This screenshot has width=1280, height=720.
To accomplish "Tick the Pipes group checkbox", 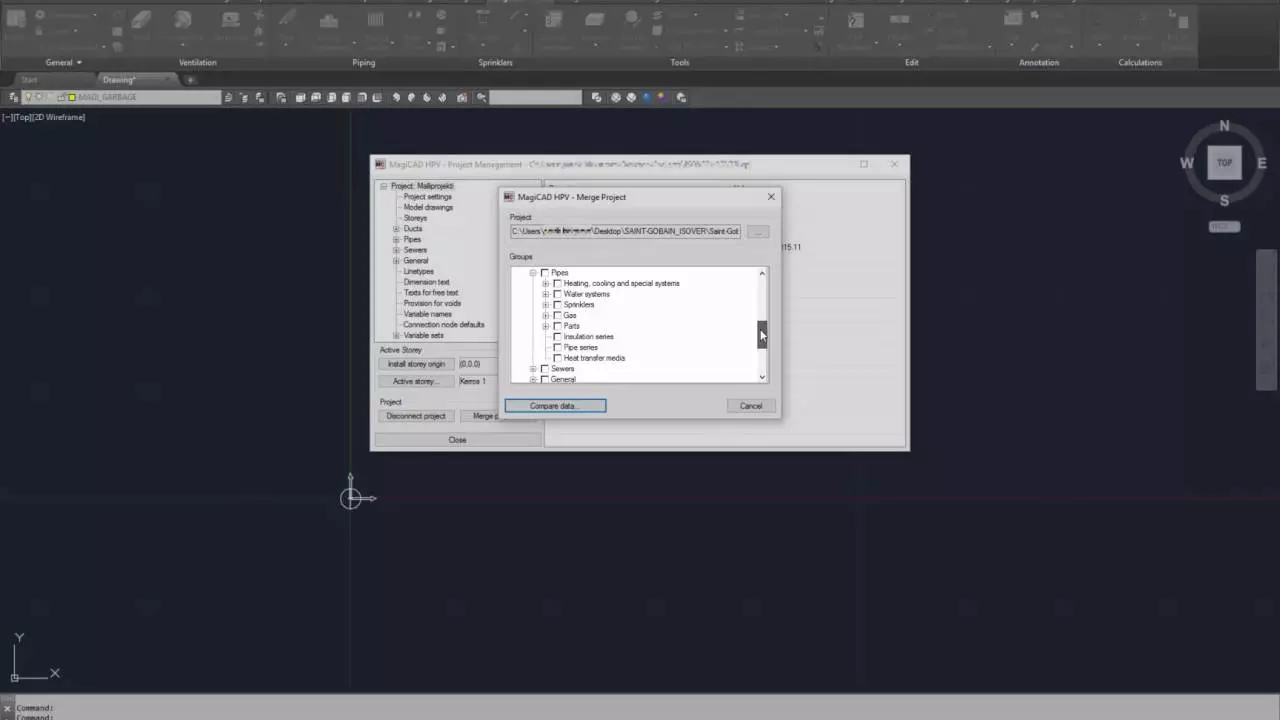I will click(x=545, y=273).
